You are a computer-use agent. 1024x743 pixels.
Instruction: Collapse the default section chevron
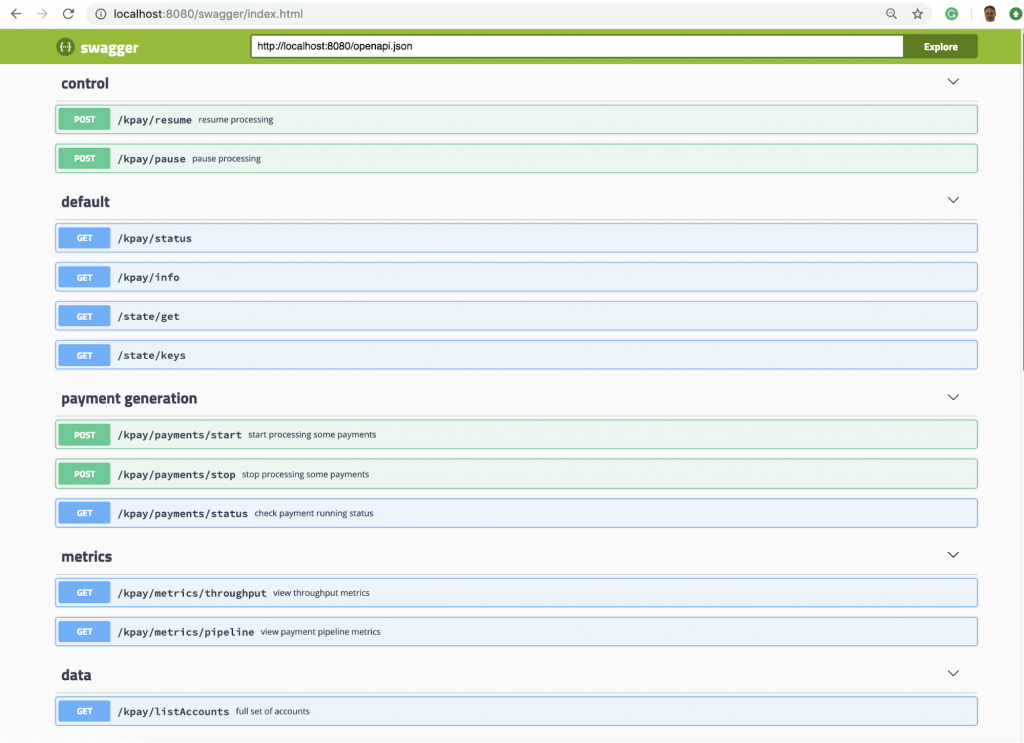click(x=953, y=200)
